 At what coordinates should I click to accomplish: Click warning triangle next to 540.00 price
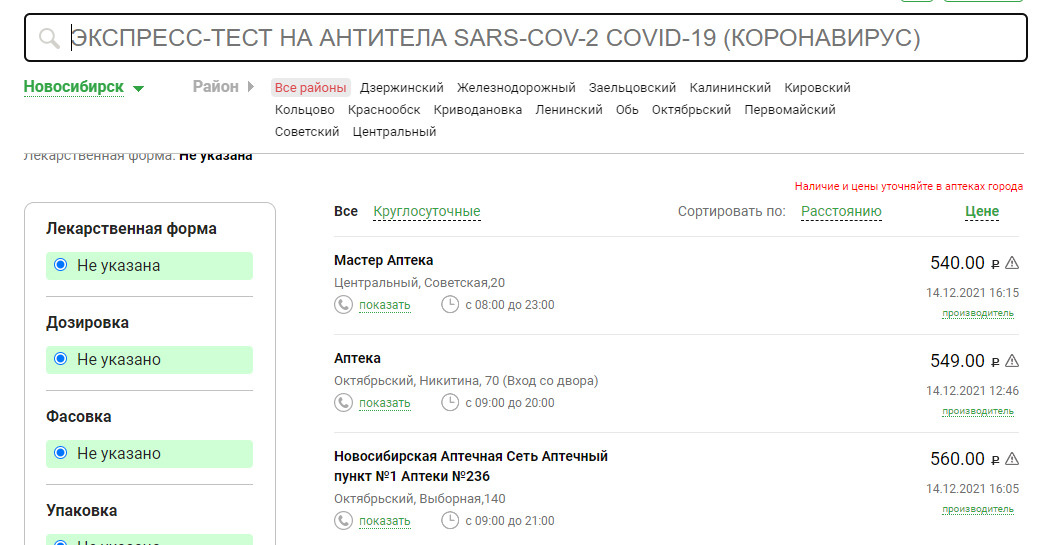(1012, 263)
